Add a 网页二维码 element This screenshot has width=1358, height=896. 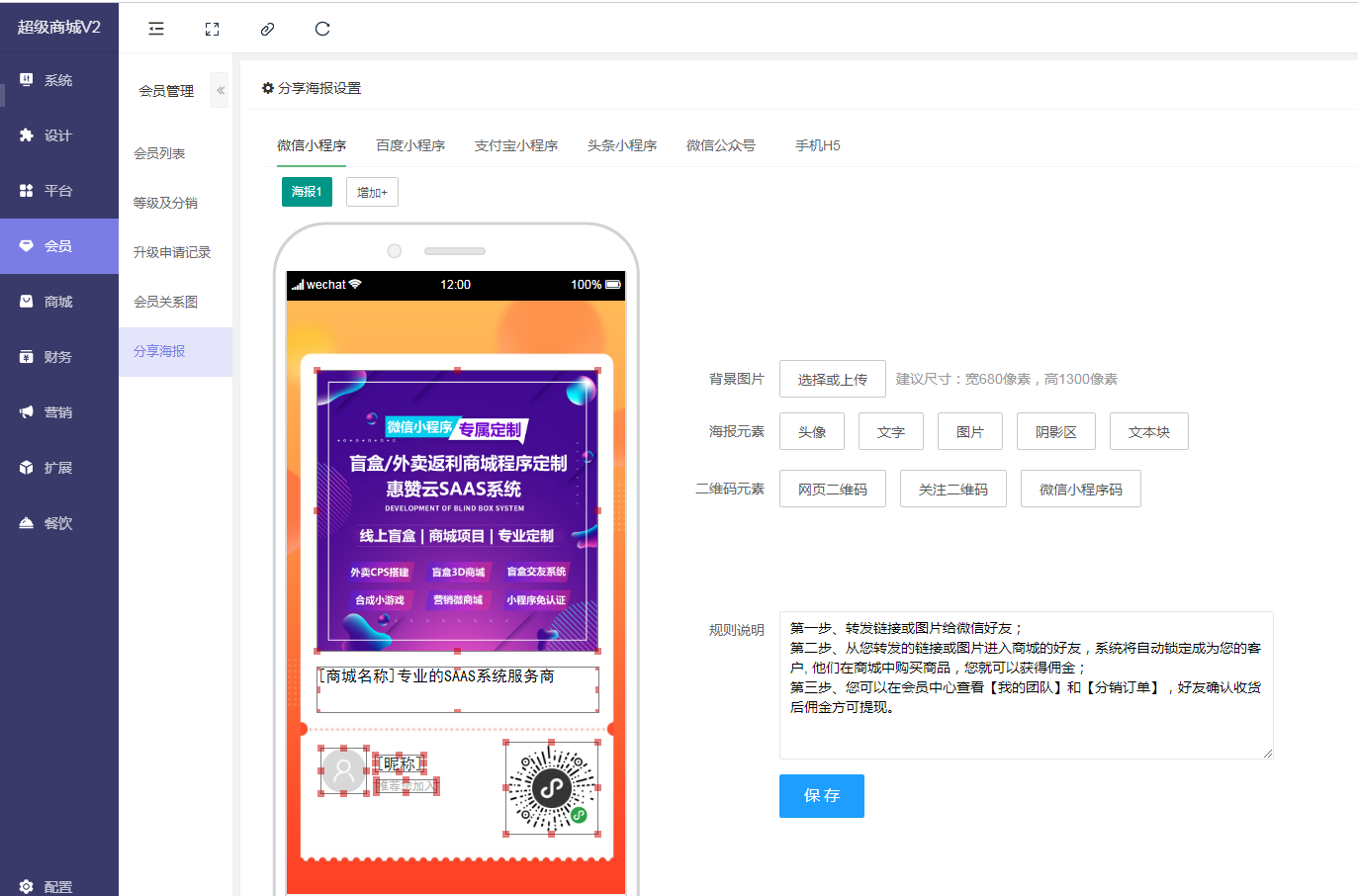[833, 489]
